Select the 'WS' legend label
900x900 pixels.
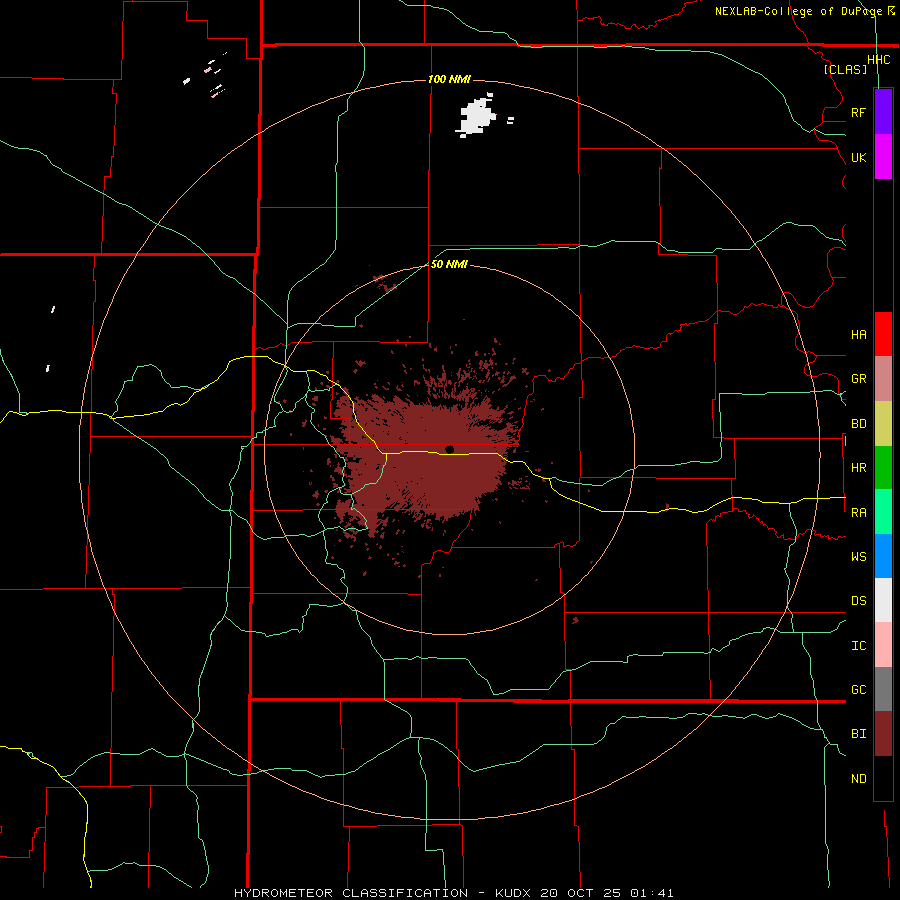[858, 557]
